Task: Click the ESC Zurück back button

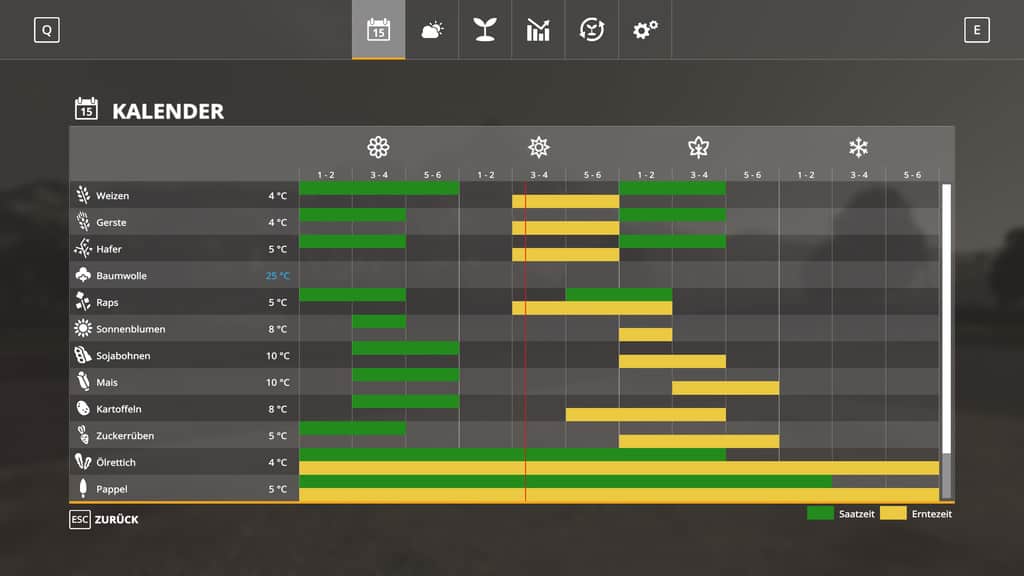Action: 104,519
